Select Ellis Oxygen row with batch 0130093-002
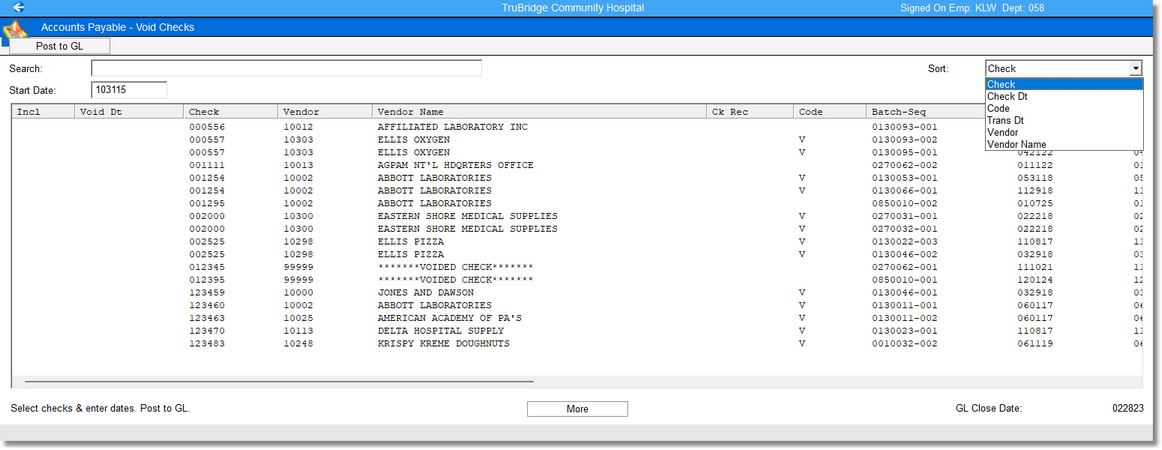 tap(578, 140)
